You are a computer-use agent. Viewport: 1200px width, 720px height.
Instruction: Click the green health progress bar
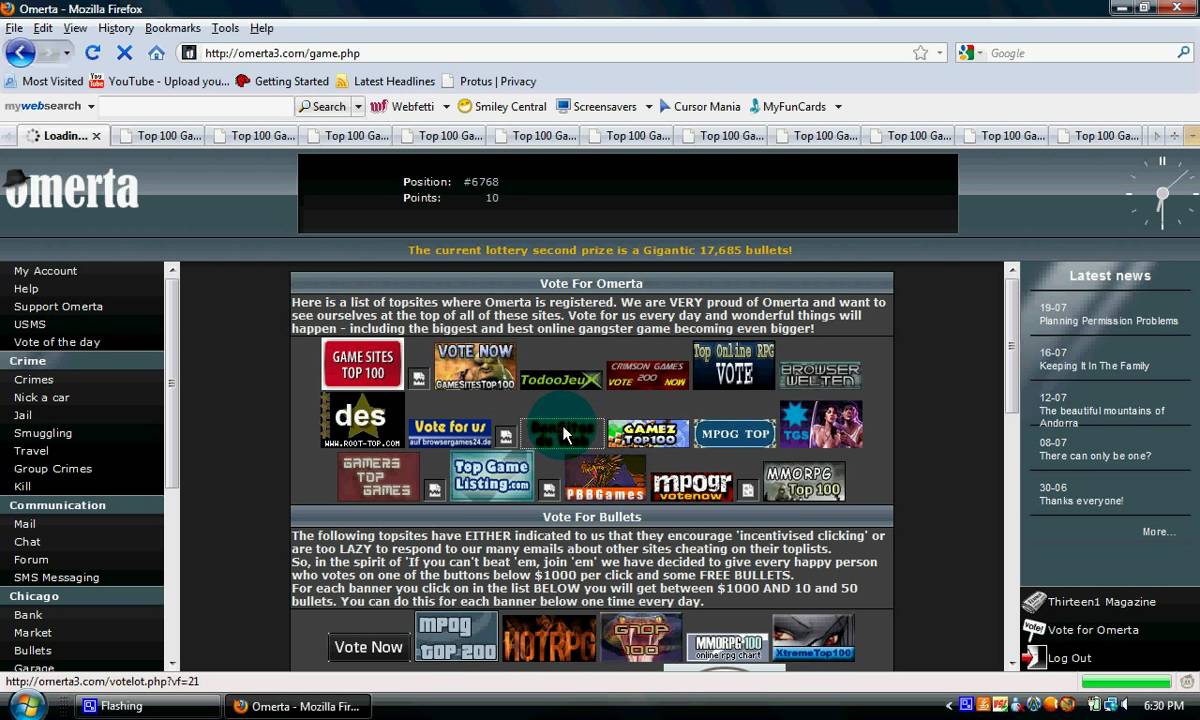tap(1125, 683)
